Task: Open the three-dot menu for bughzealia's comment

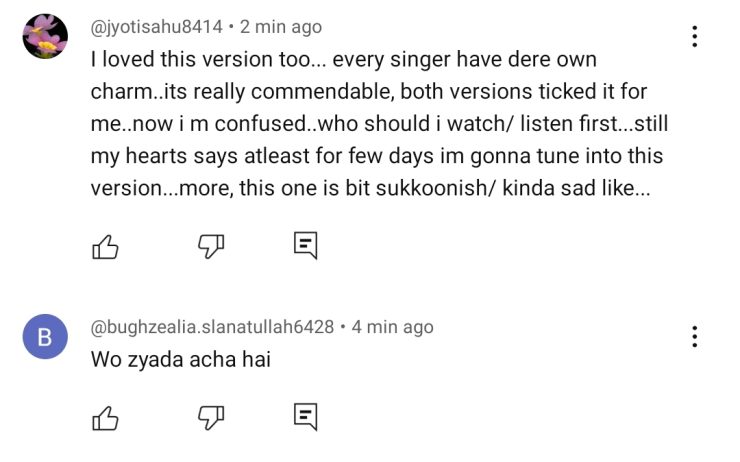Action: (694, 337)
